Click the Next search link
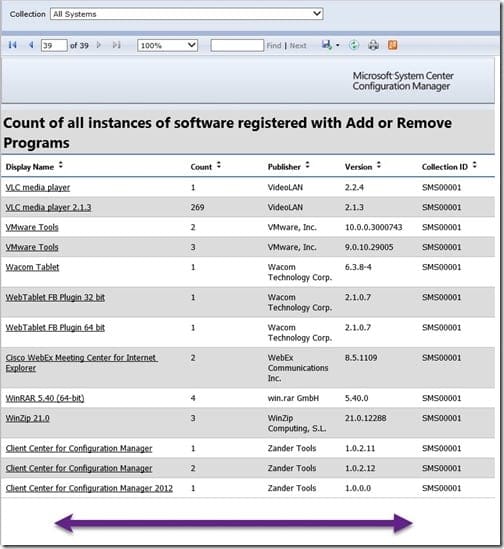The height and width of the screenshot is (549, 504). click(298, 46)
